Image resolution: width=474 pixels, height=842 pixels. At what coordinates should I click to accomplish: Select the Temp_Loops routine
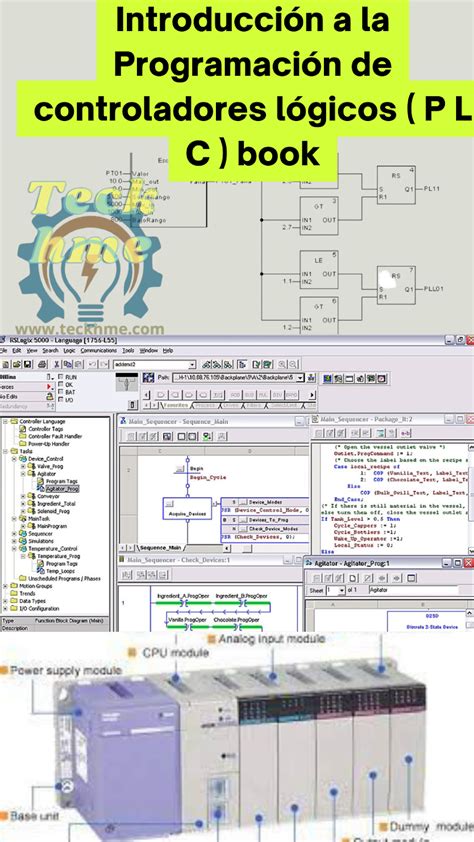pos(60,571)
